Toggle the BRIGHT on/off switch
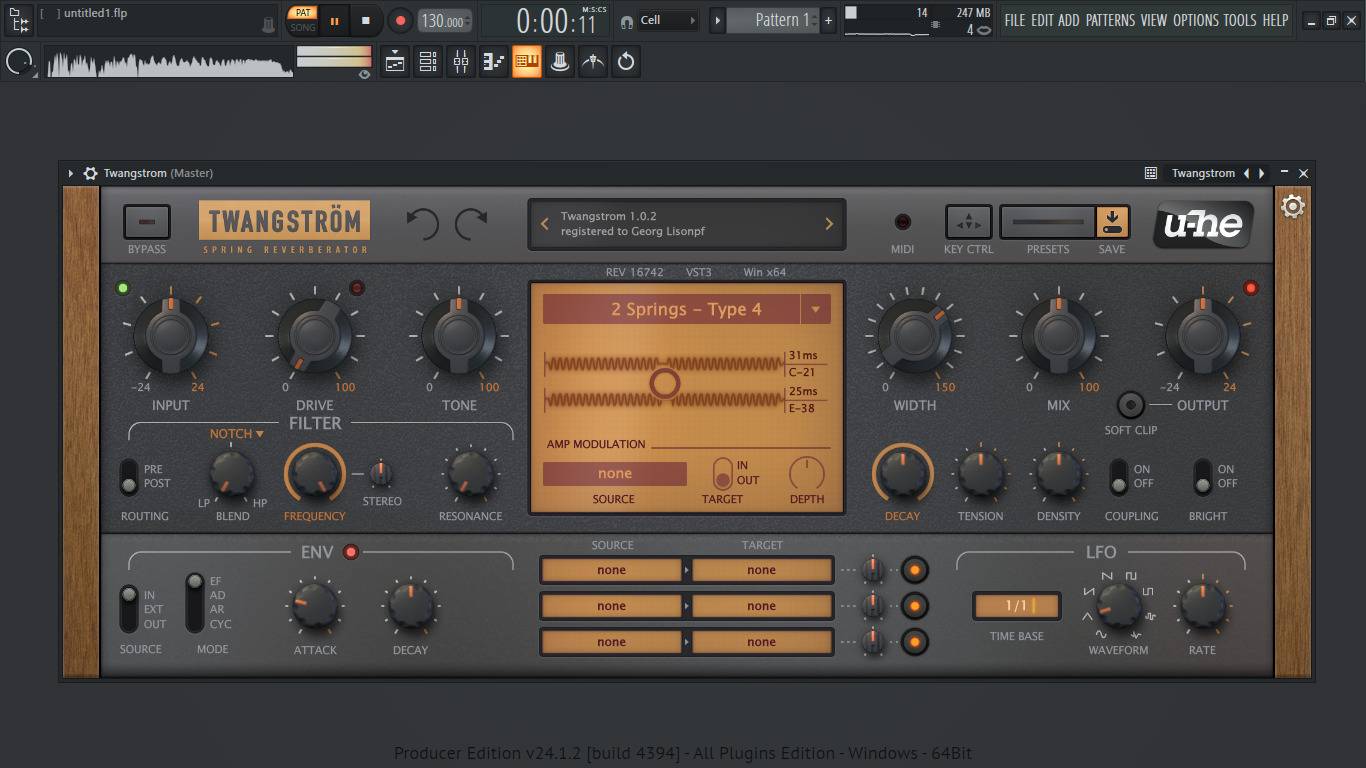This screenshot has height=768, width=1366. (x=1203, y=477)
